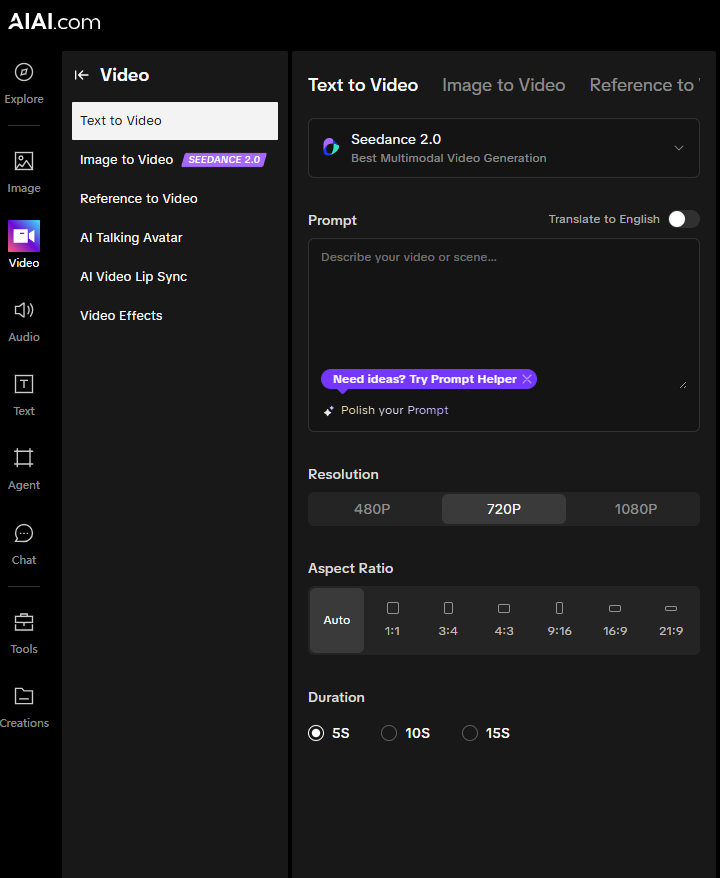This screenshot has height=878, width=720.
Task: Open the Audio speaker icon
Action: point(24,310)
